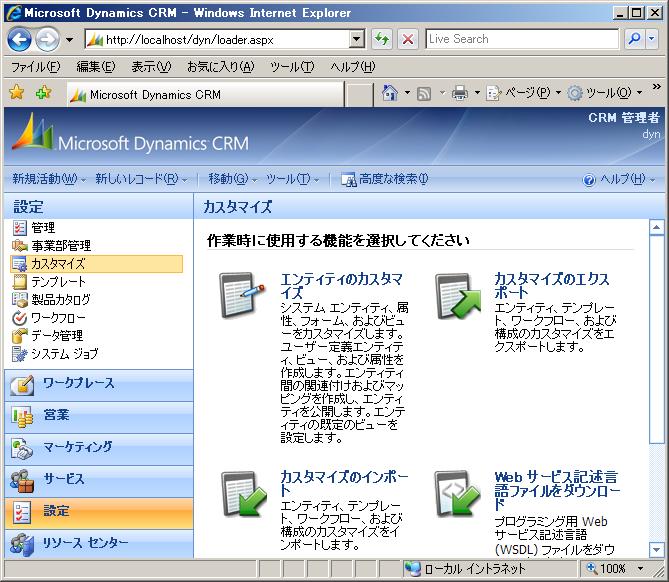Open the 営業 navigation section
The height and width of the screenshot is (582, 669).
coord(99,417)
